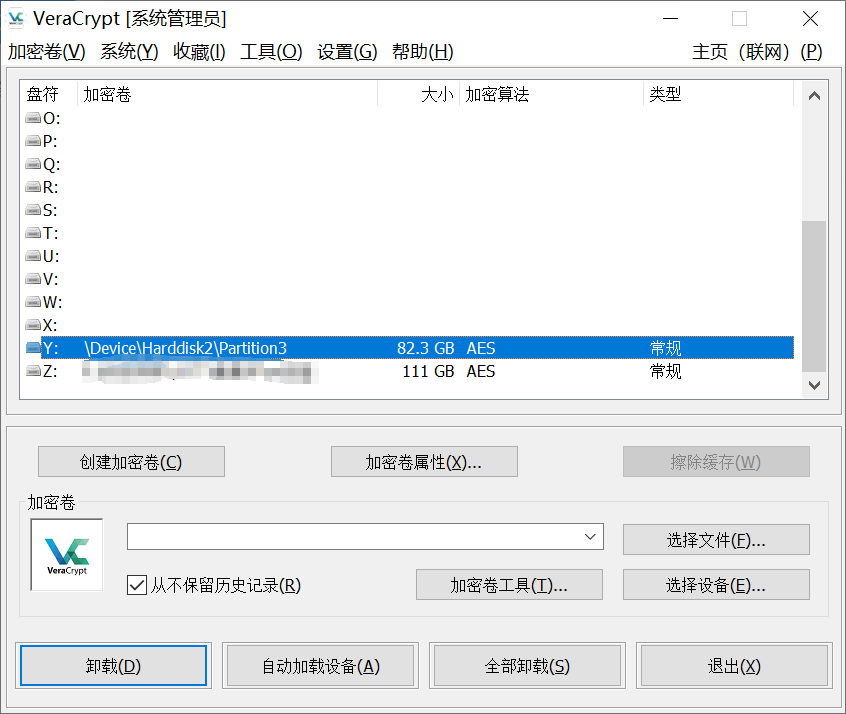Select the R: drive icon

point(33,187)
